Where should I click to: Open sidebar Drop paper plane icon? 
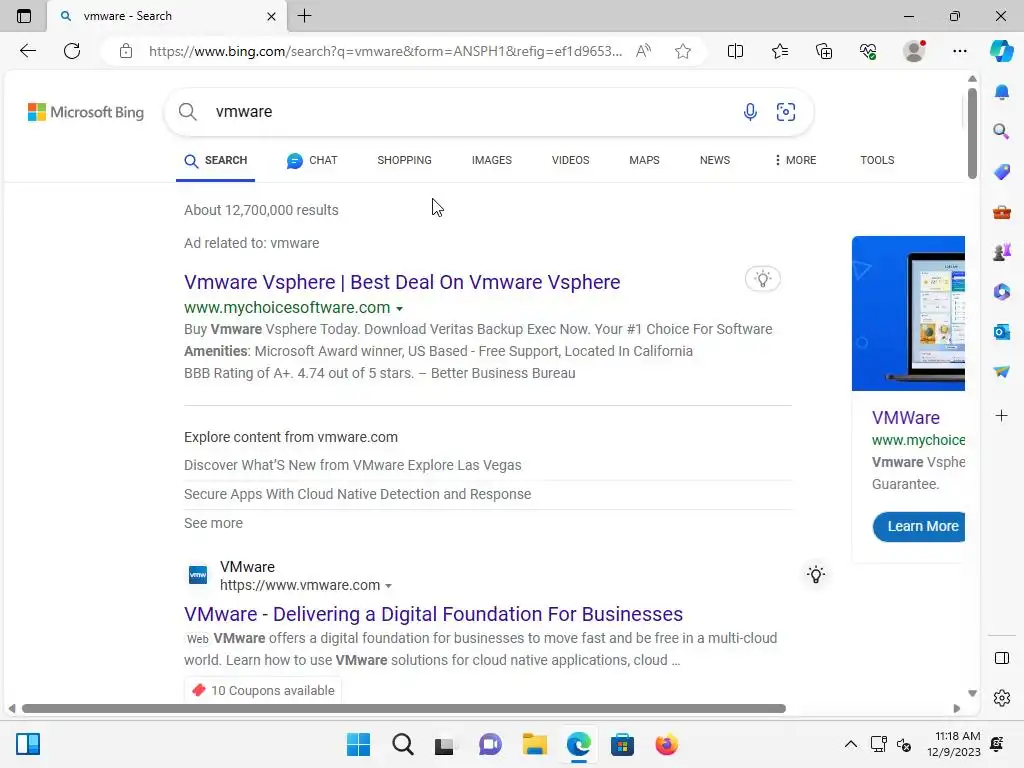1001,372
